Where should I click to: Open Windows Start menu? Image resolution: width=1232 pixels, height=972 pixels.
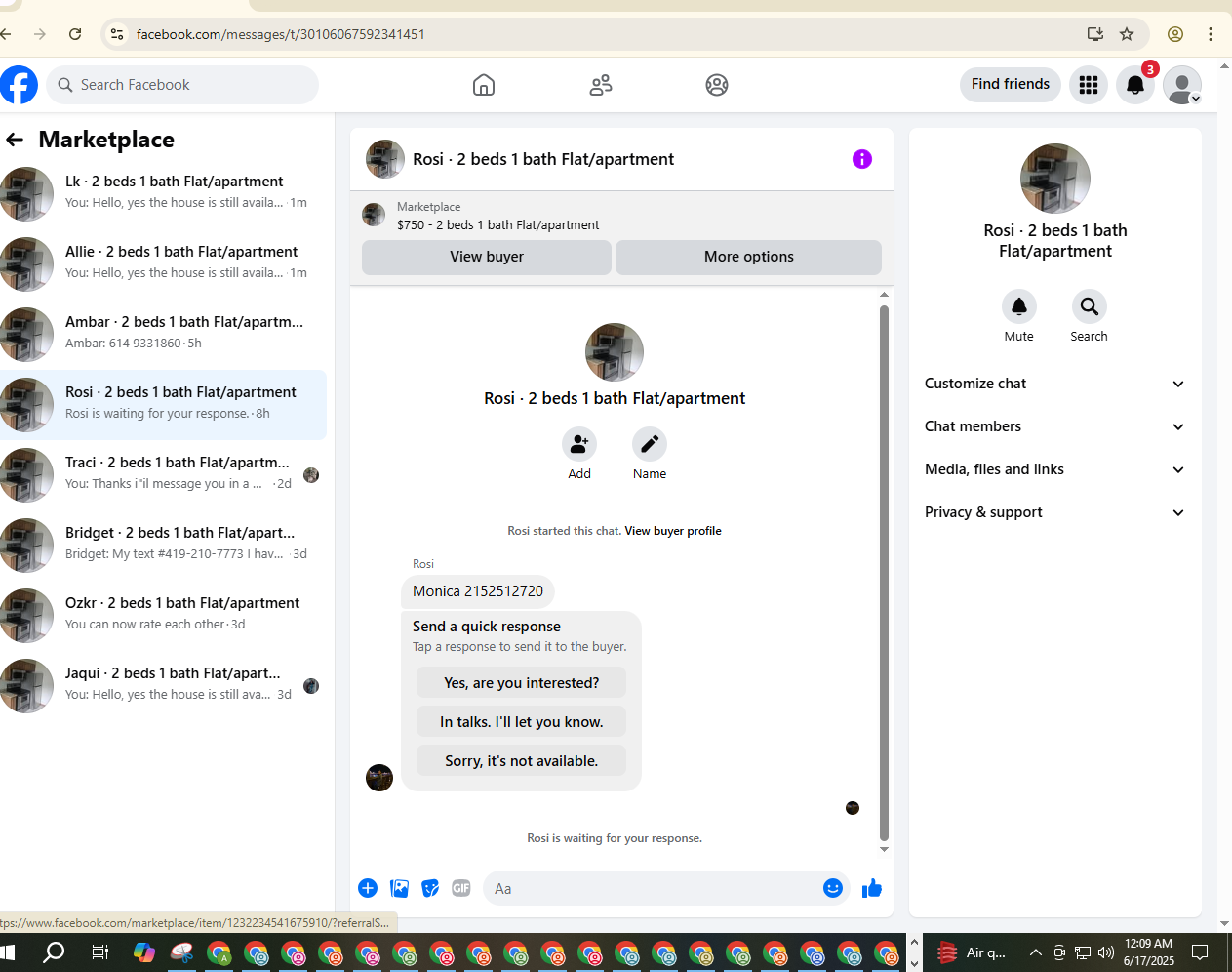8,952
